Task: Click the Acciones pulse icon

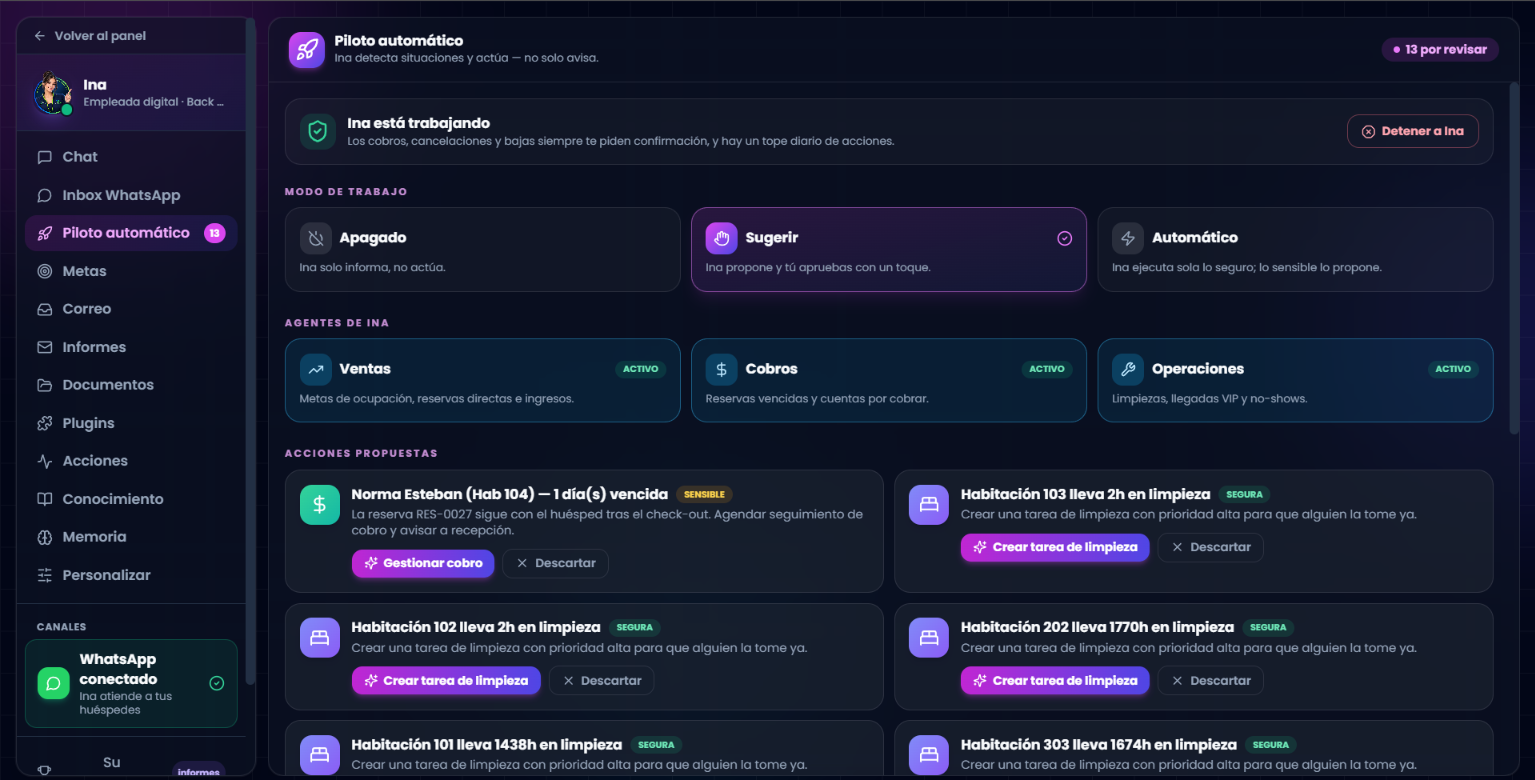Action: pyautogui.click(x=44, y=461)
